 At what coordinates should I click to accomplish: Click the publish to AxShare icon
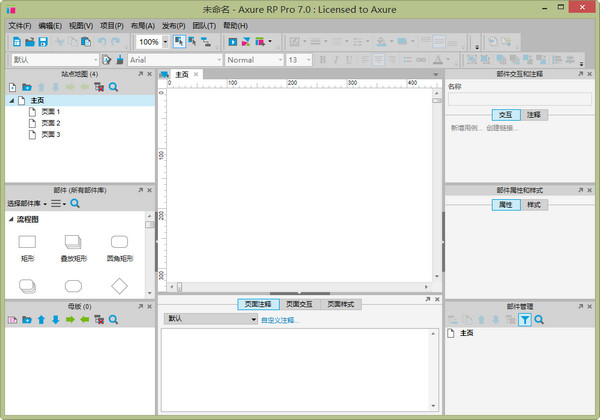[246, 42]
